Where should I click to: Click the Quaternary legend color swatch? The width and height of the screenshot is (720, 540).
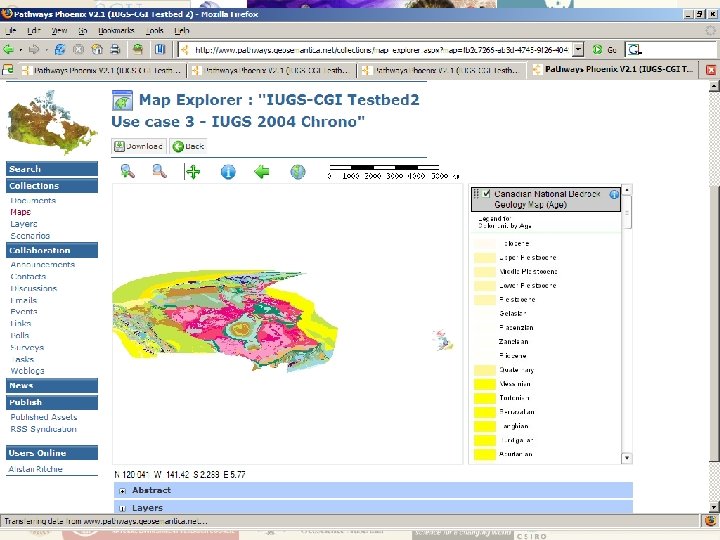pos(485,370)
